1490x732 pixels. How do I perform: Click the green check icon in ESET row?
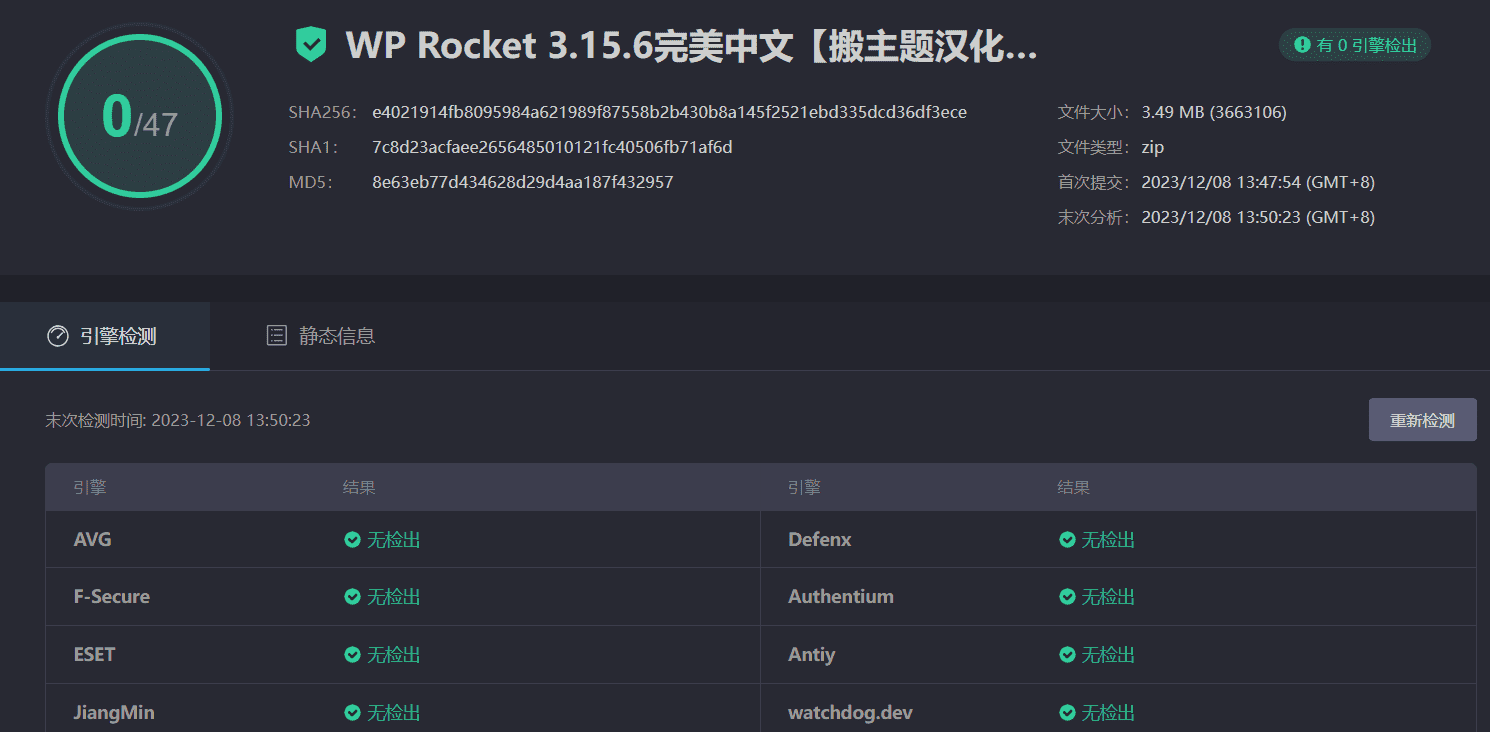pos(352,655)
